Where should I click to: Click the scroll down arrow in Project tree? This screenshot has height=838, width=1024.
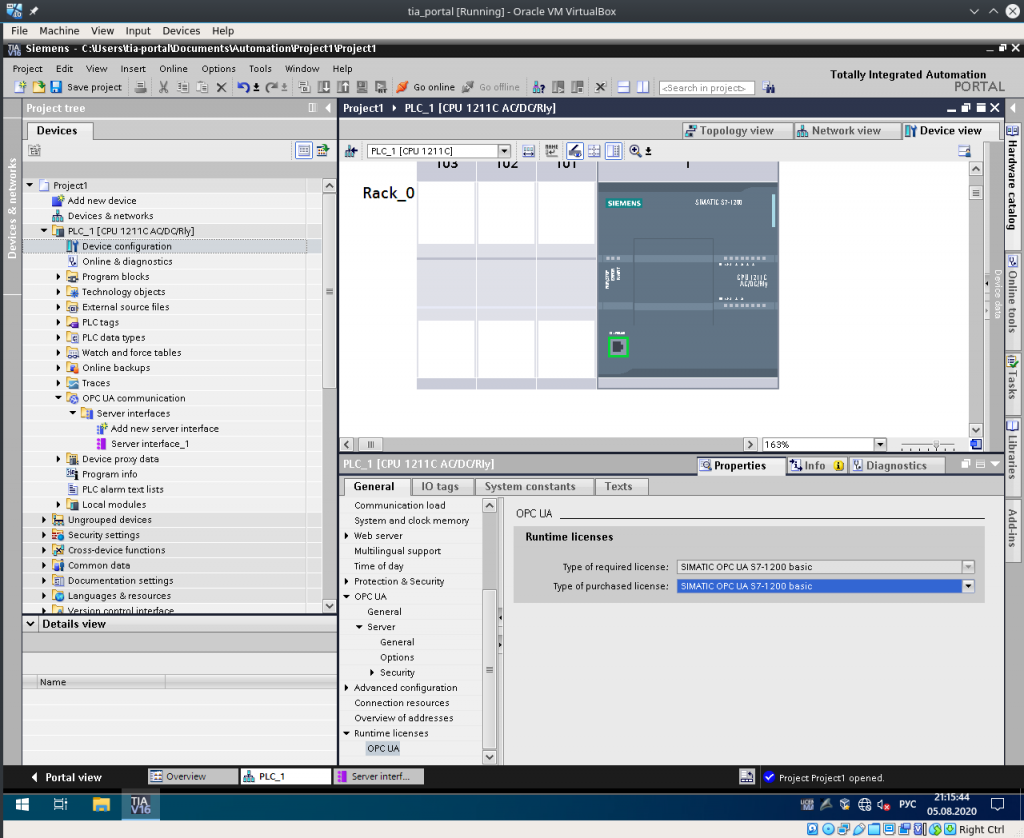pos(329,605)
